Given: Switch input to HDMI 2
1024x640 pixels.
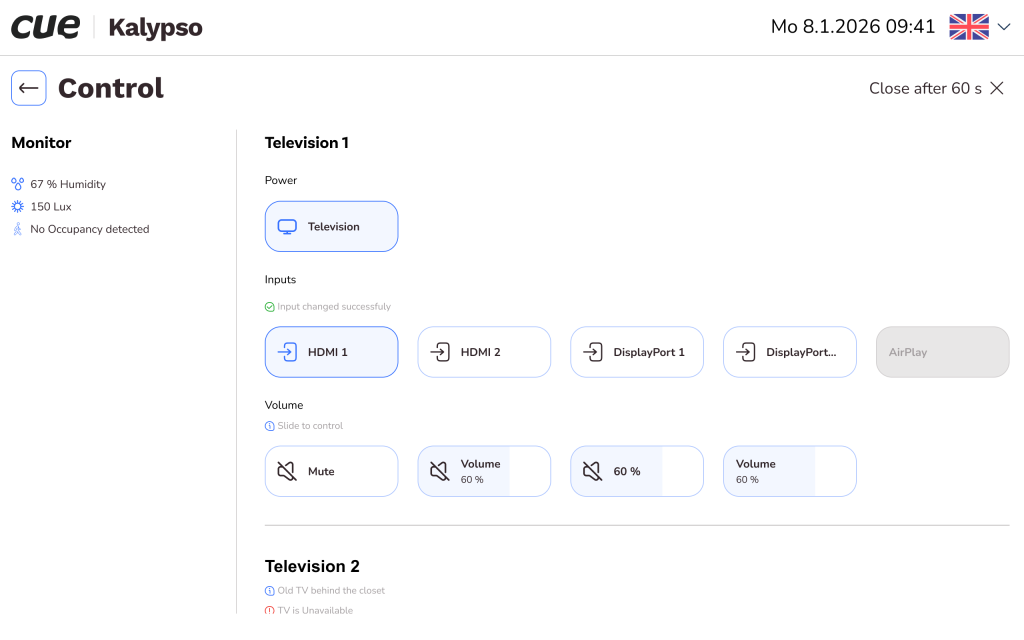Looking at the screenshot, I should (484, 352).
